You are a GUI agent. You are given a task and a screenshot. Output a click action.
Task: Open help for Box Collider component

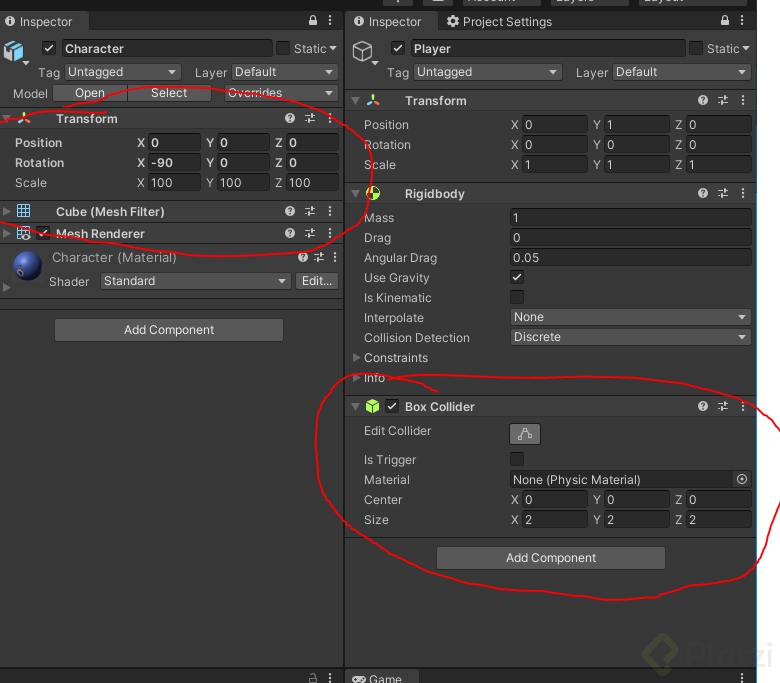(703, 406)
